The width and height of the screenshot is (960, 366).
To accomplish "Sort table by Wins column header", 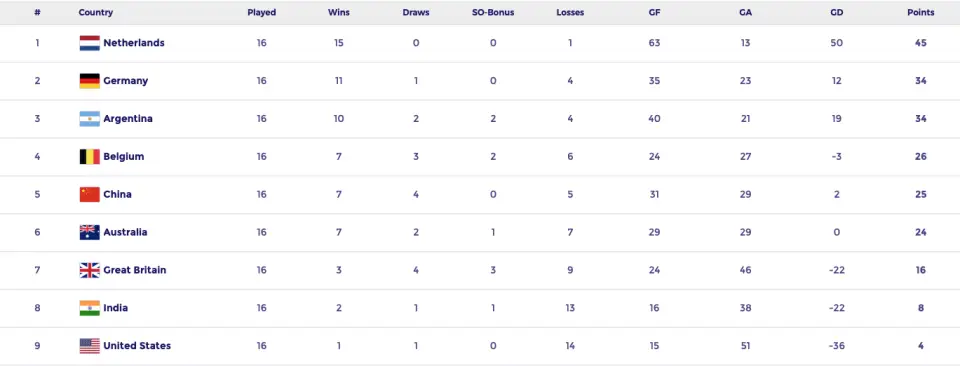I will pos(339,12).
